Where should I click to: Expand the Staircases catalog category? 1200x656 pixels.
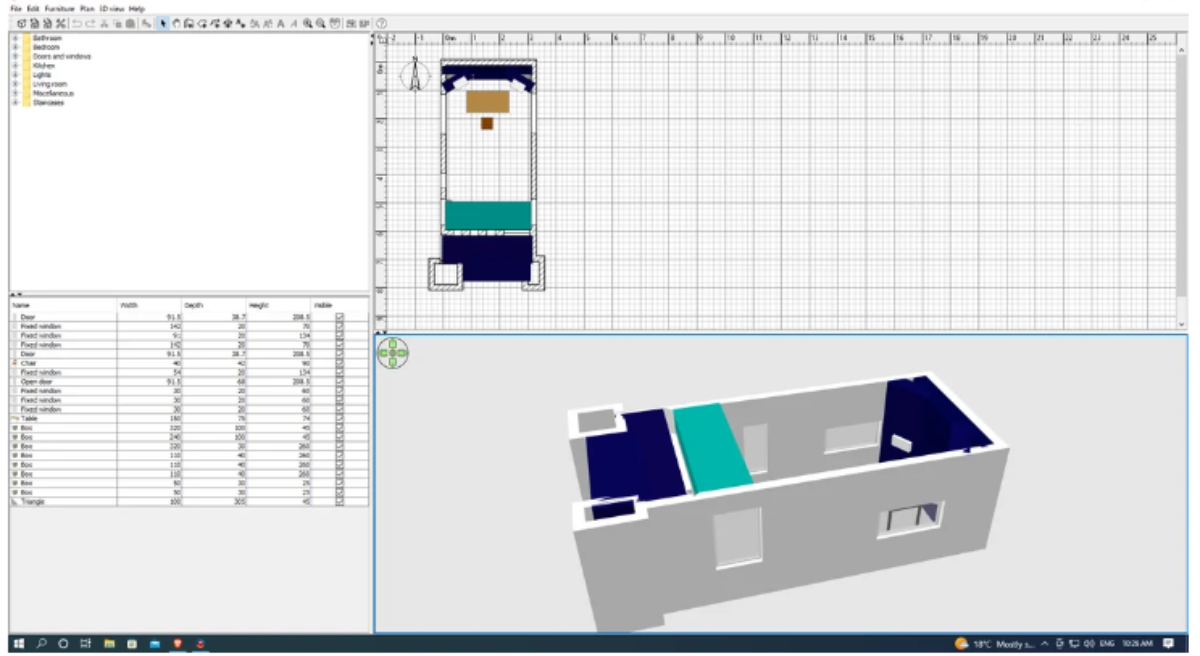[x=15, y=102]
